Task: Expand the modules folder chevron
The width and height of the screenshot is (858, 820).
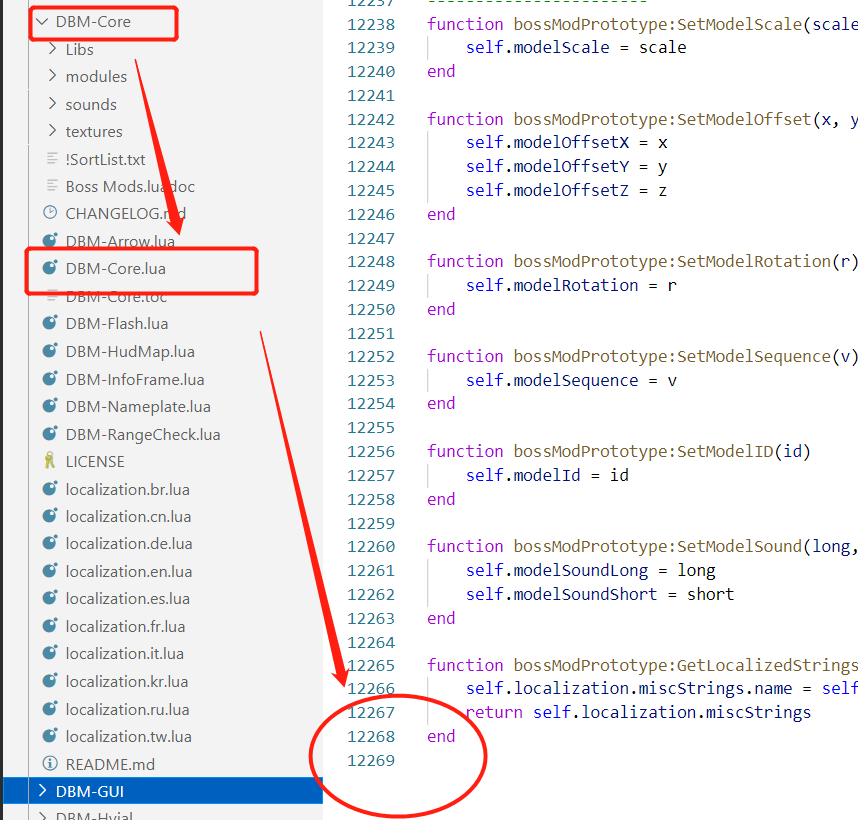Action: pyautogui.click(x=52, y=76)
